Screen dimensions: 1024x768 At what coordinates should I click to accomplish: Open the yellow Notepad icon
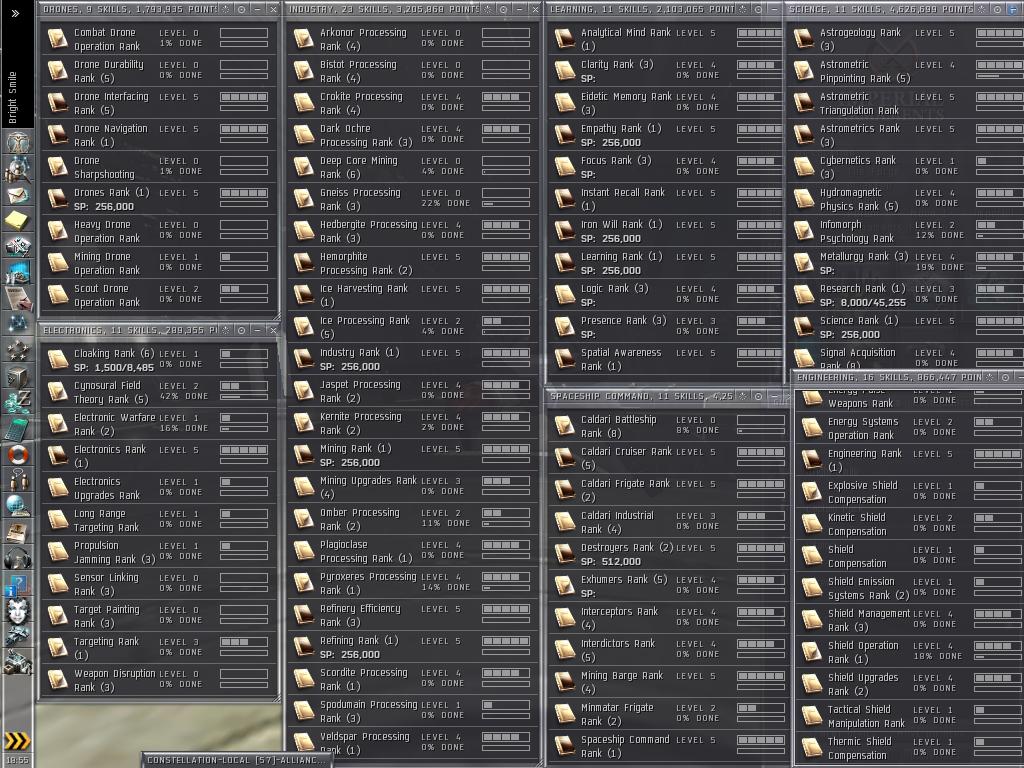coord(18,221)
